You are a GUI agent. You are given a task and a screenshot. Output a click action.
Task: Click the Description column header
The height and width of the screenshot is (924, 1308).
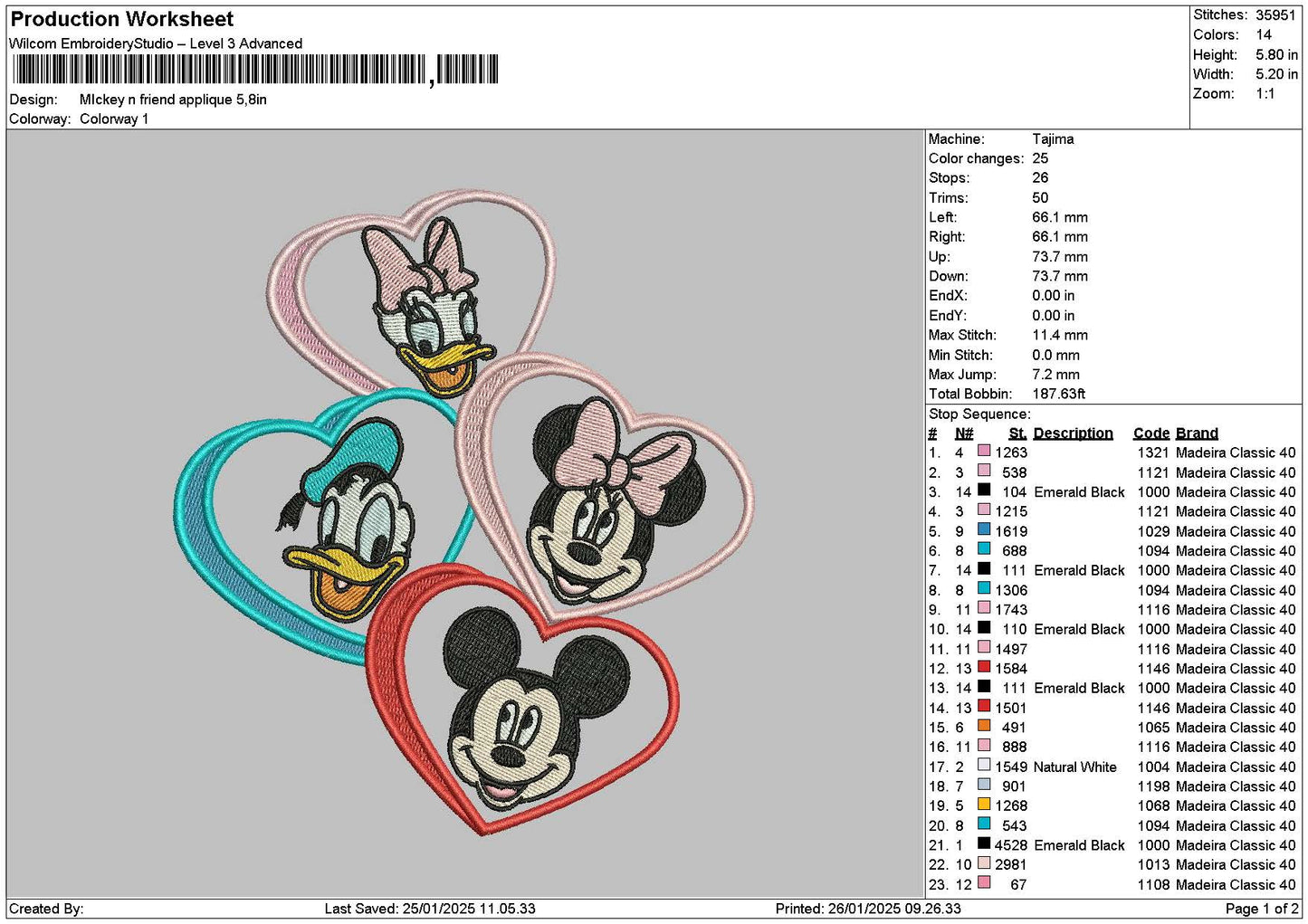(x=1073, y=433)
